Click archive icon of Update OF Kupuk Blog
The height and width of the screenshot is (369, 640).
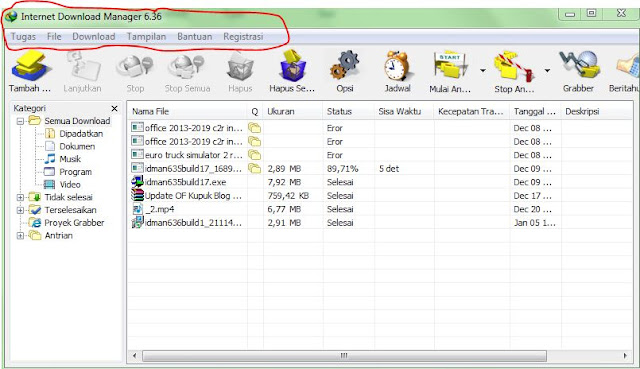click(137, 195)
